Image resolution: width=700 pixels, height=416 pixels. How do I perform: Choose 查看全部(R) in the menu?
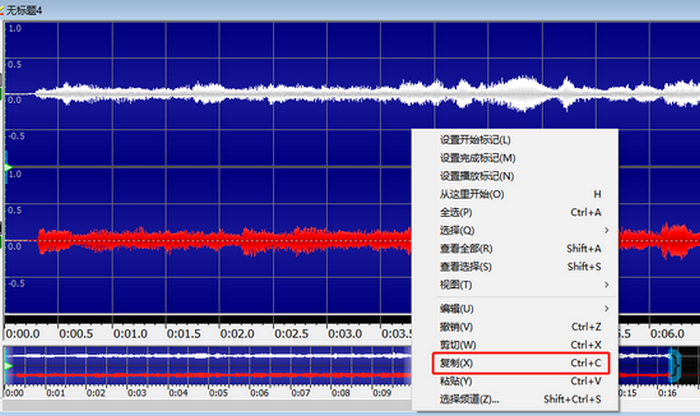[515, 249]
